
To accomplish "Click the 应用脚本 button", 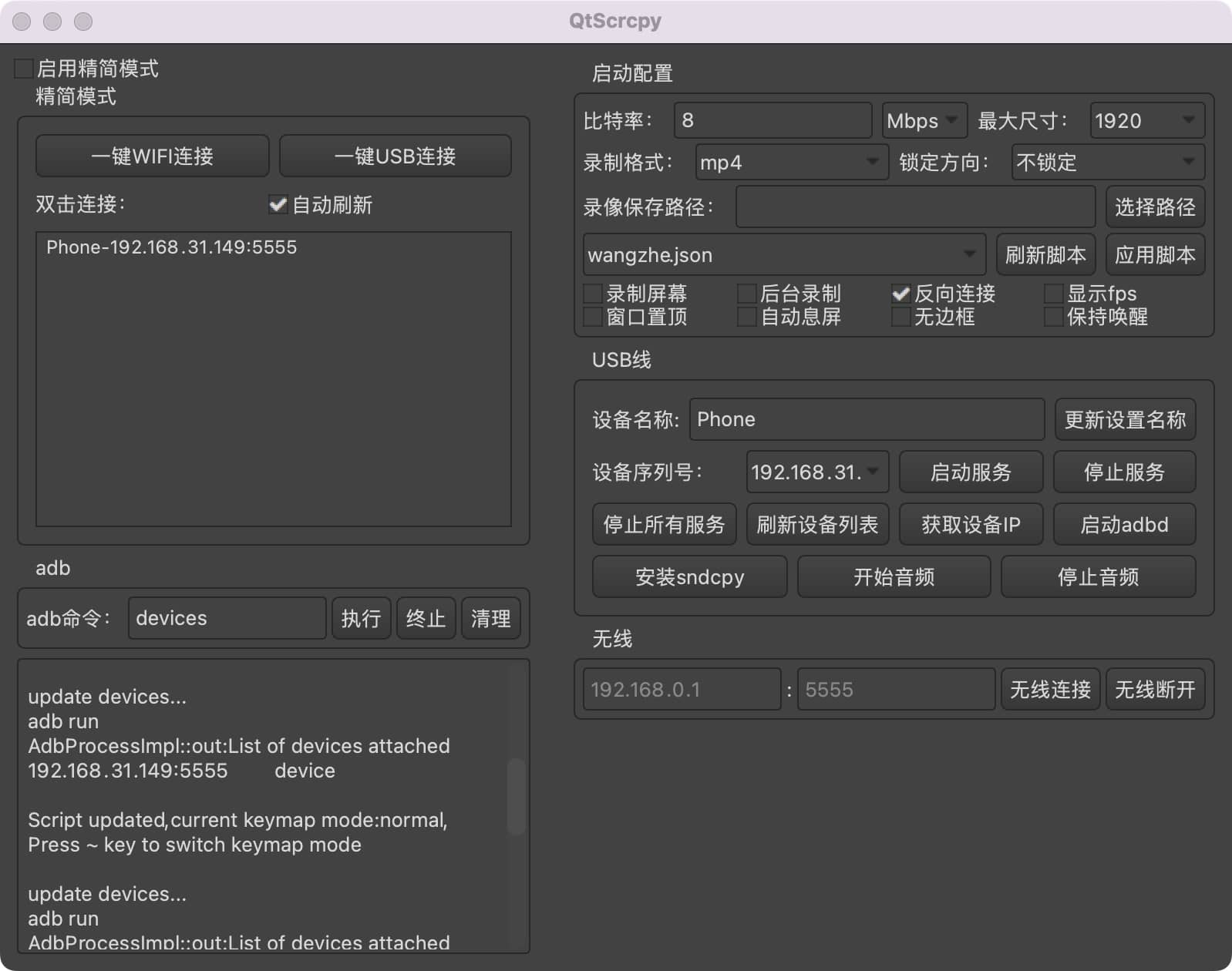I will click(1155, 254).
